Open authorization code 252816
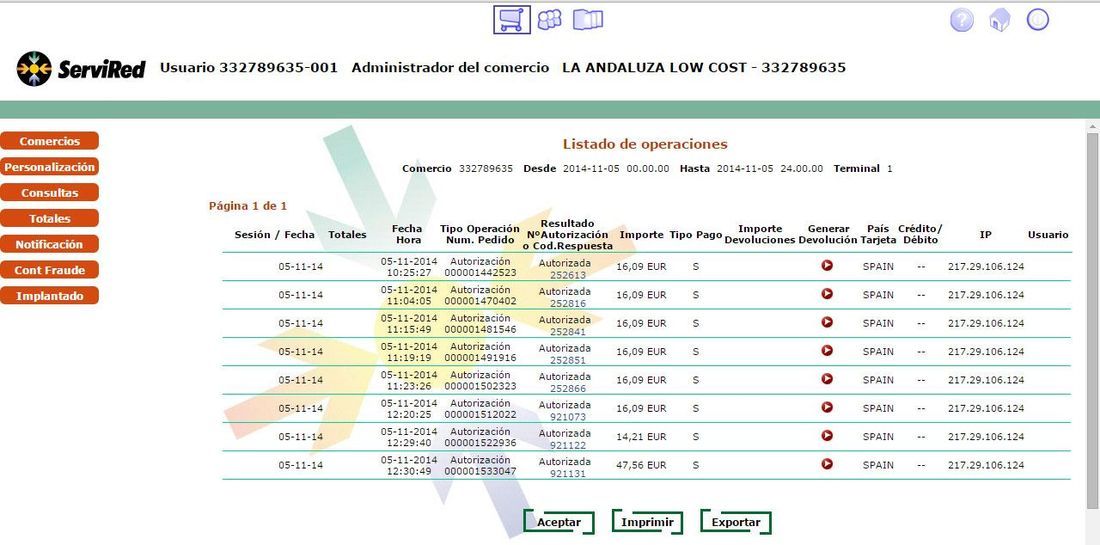This screenshot has width=1100, height=545. point(568,303)
